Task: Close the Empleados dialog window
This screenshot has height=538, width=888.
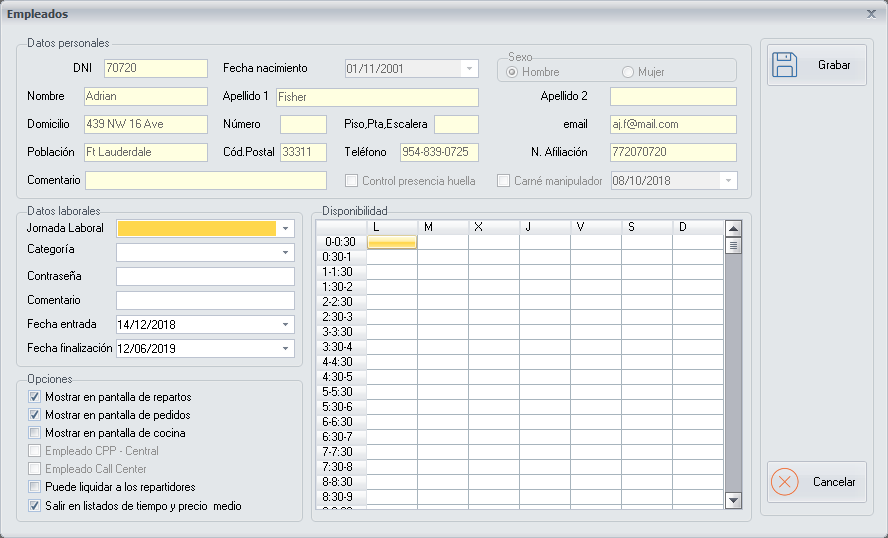Action: (x=870, y=13)
